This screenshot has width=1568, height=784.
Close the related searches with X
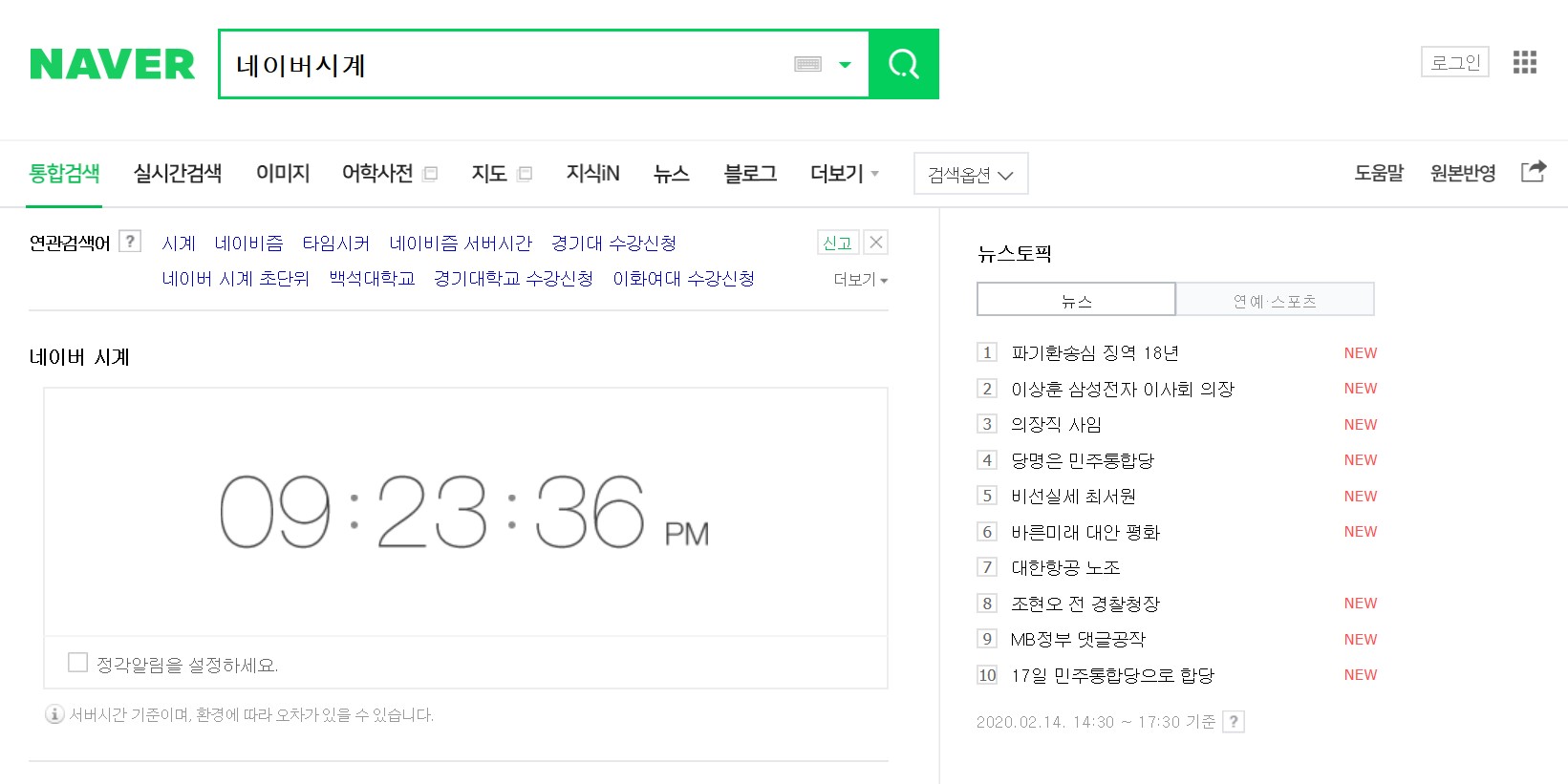click(x=875, y=243)
